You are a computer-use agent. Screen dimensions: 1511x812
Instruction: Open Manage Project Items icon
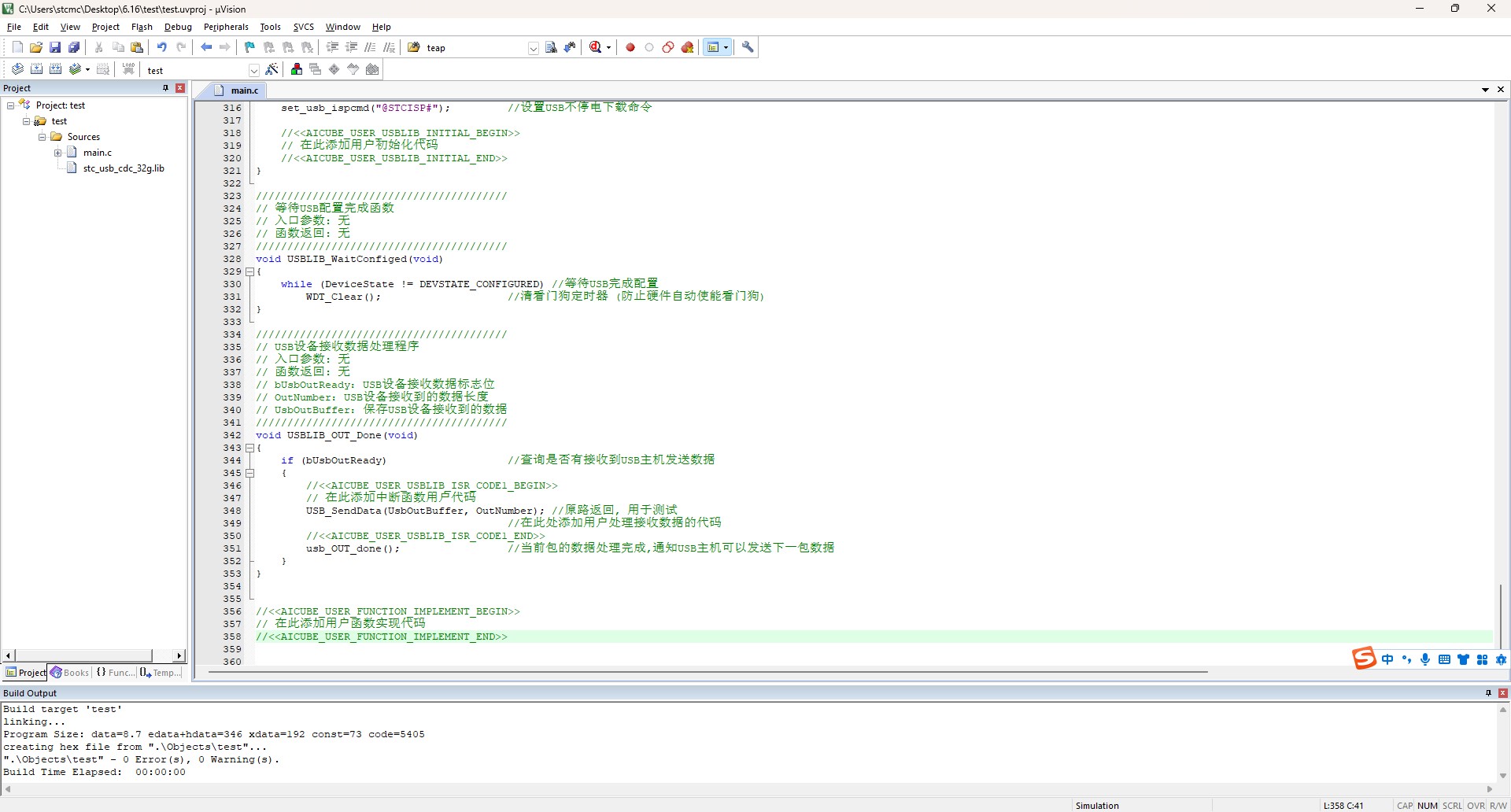coord(297,69)
